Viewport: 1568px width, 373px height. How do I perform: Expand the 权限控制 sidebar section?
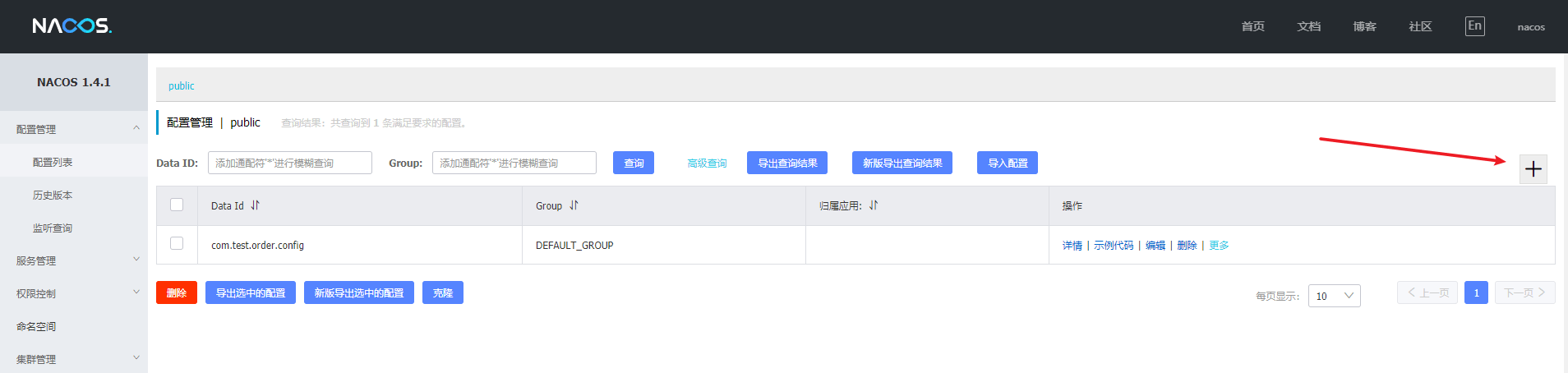click(74, 293)
